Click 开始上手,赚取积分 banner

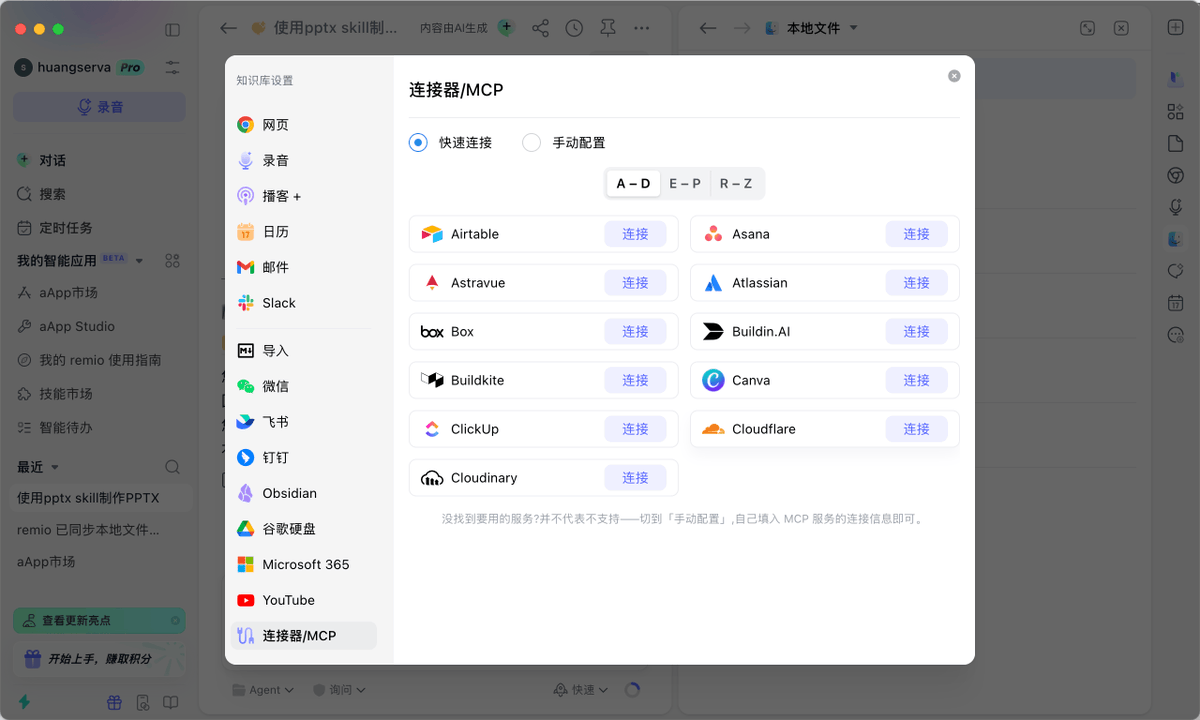click(x=99, y=659)
